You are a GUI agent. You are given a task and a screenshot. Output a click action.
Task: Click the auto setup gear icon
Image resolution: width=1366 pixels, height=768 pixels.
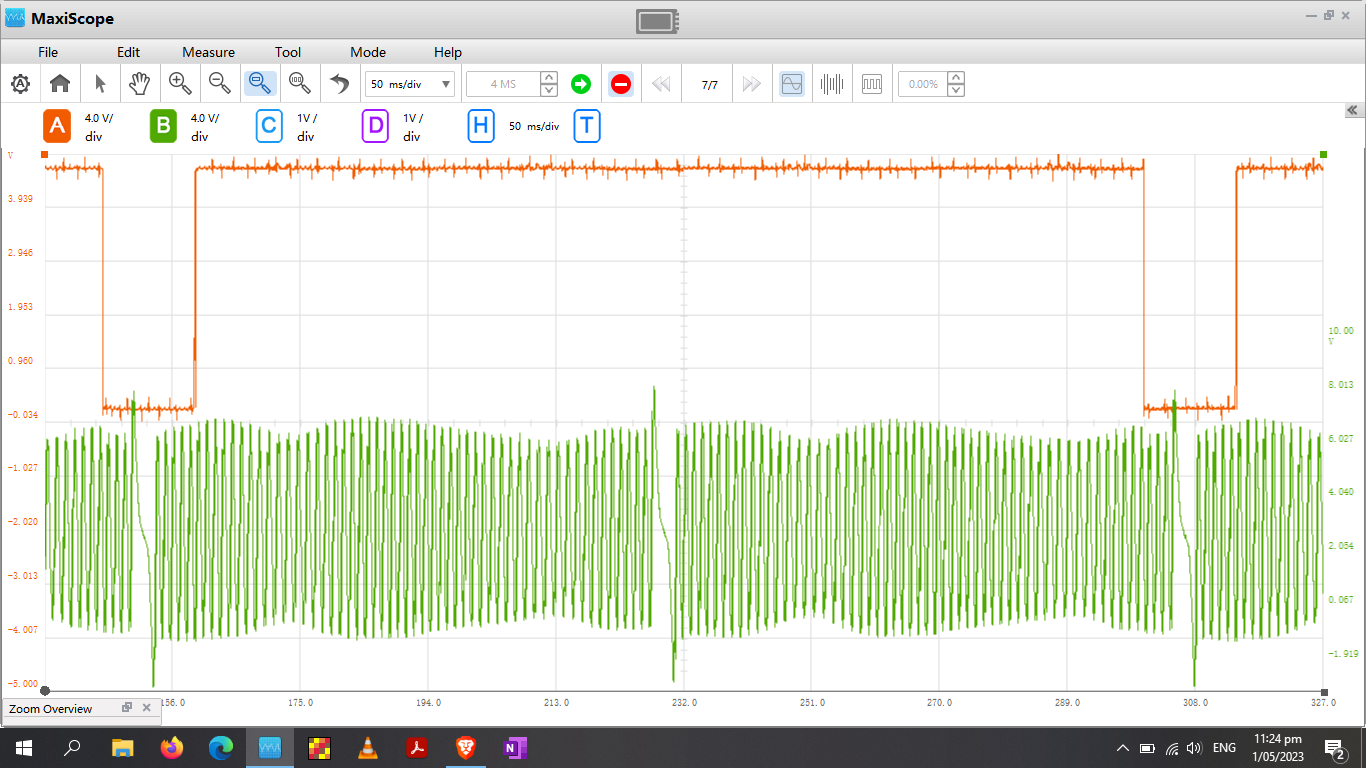[20, 84]
